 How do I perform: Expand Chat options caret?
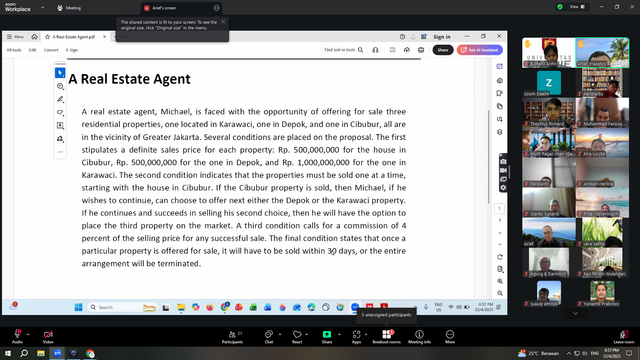tap(280, 334)
